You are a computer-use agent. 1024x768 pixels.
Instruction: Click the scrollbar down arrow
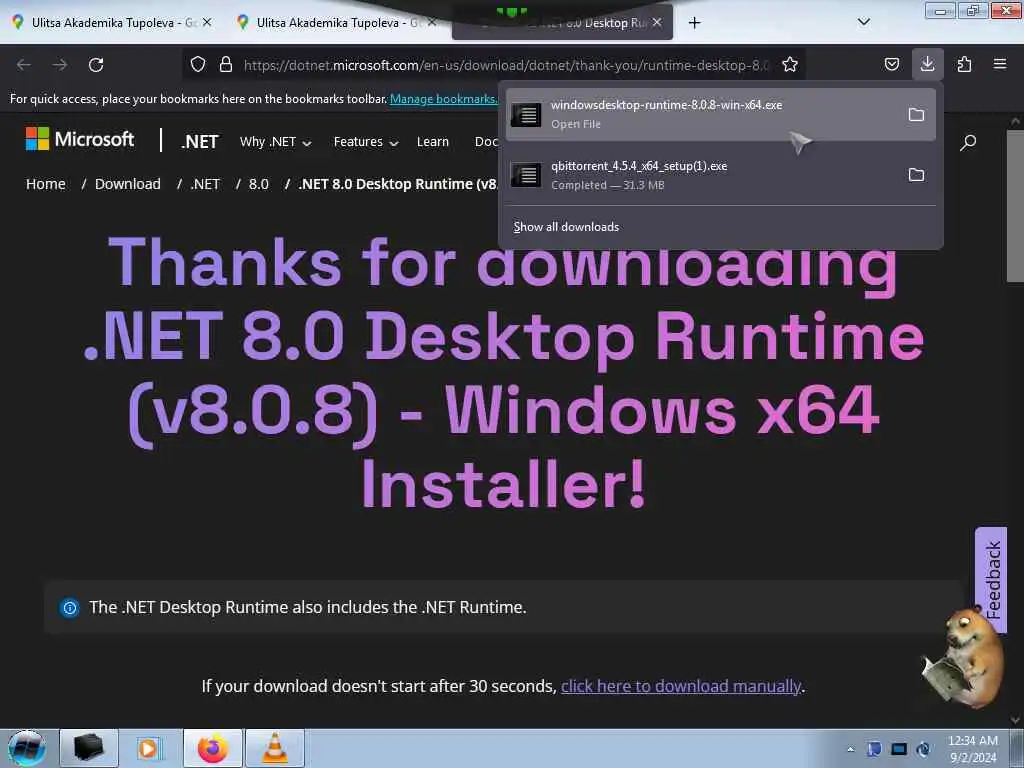(x=1015, y=720)
